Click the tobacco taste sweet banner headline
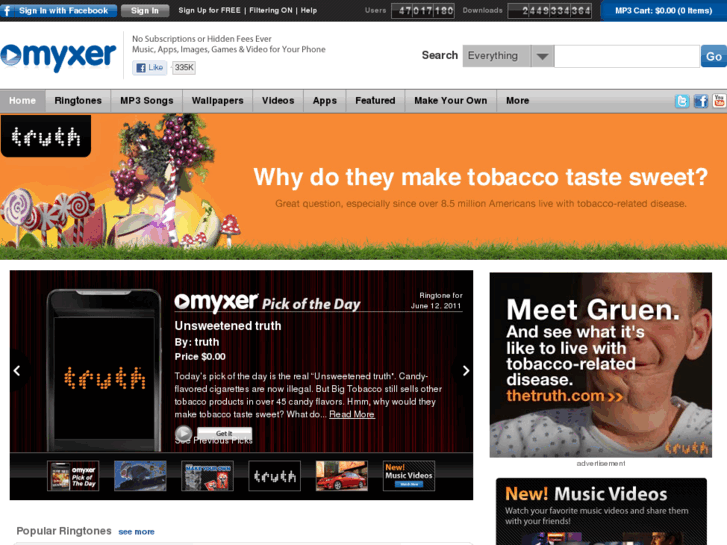This screenshot has height=545, width=727. [480, 177]
